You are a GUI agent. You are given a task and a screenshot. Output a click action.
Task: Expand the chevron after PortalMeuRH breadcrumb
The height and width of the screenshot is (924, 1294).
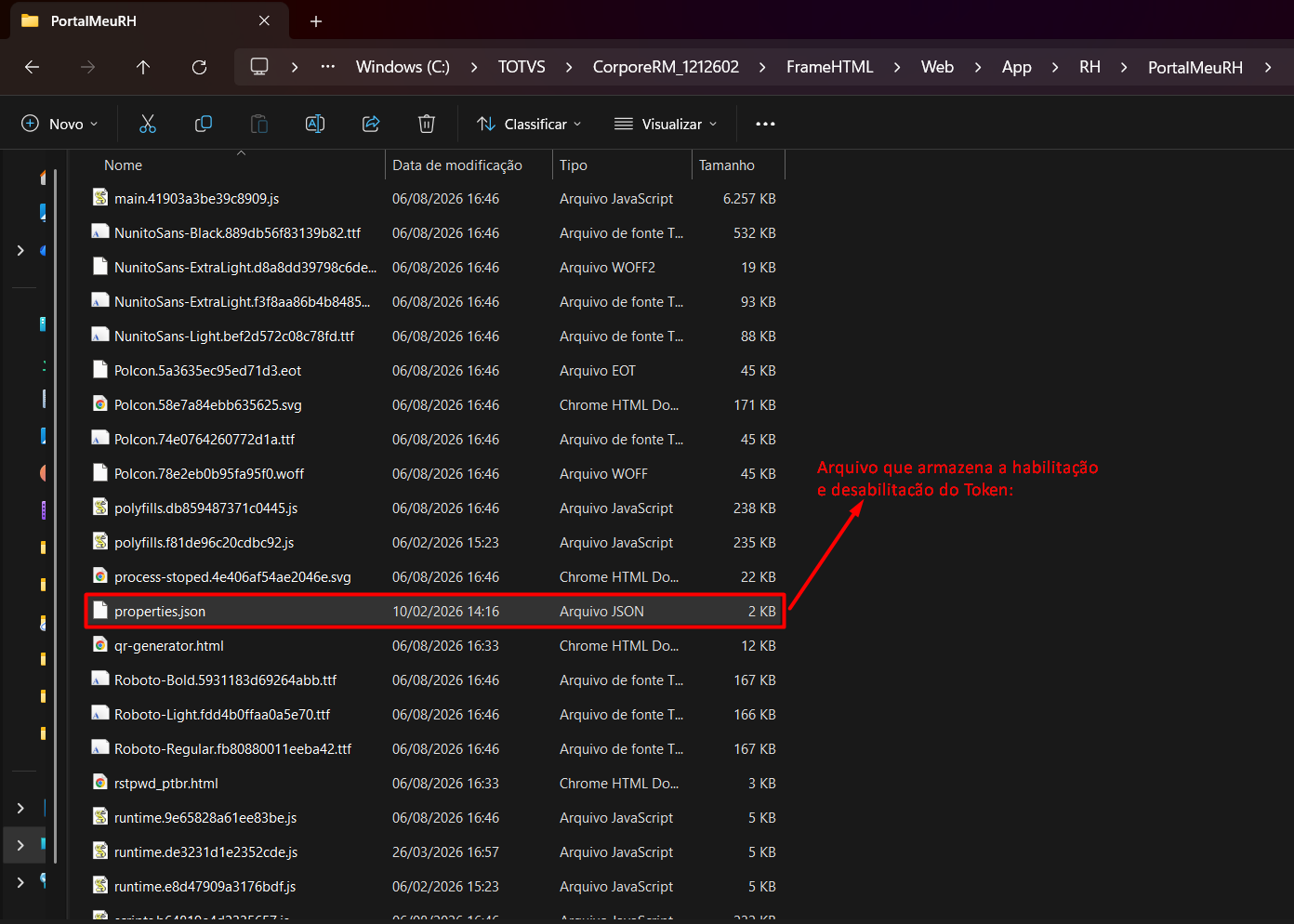tap(1268, 67)
